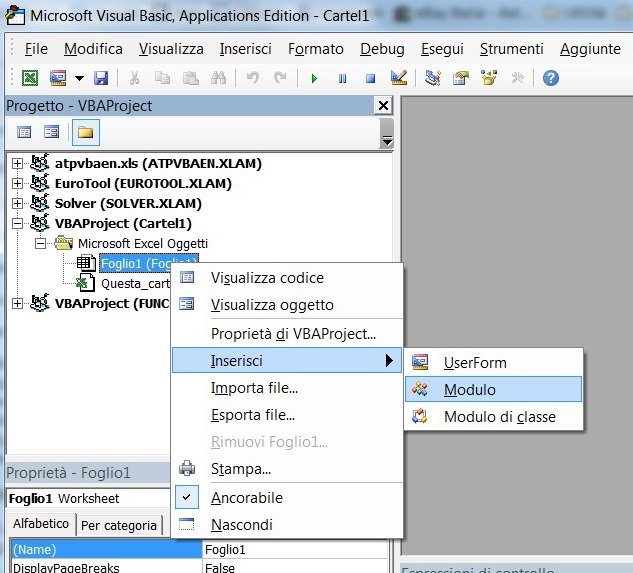
Task: Open the Inserisci menu in menu bar
Action: coord(245,49)
